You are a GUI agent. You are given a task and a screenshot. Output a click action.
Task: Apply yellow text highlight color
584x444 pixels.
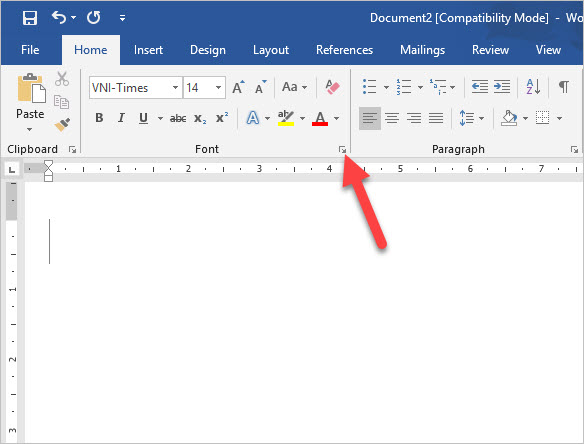(x=286, y=118)
